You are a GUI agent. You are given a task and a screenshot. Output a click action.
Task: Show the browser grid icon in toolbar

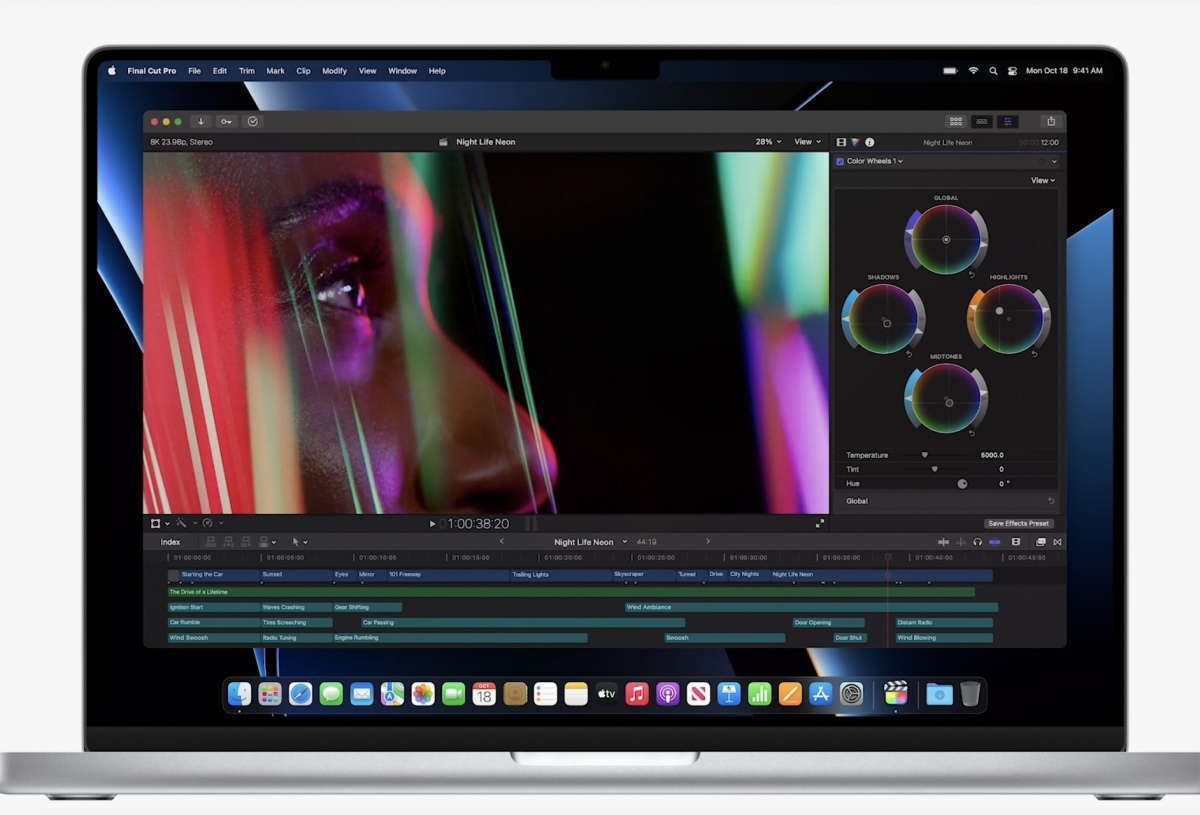click(x=956, y=121)
